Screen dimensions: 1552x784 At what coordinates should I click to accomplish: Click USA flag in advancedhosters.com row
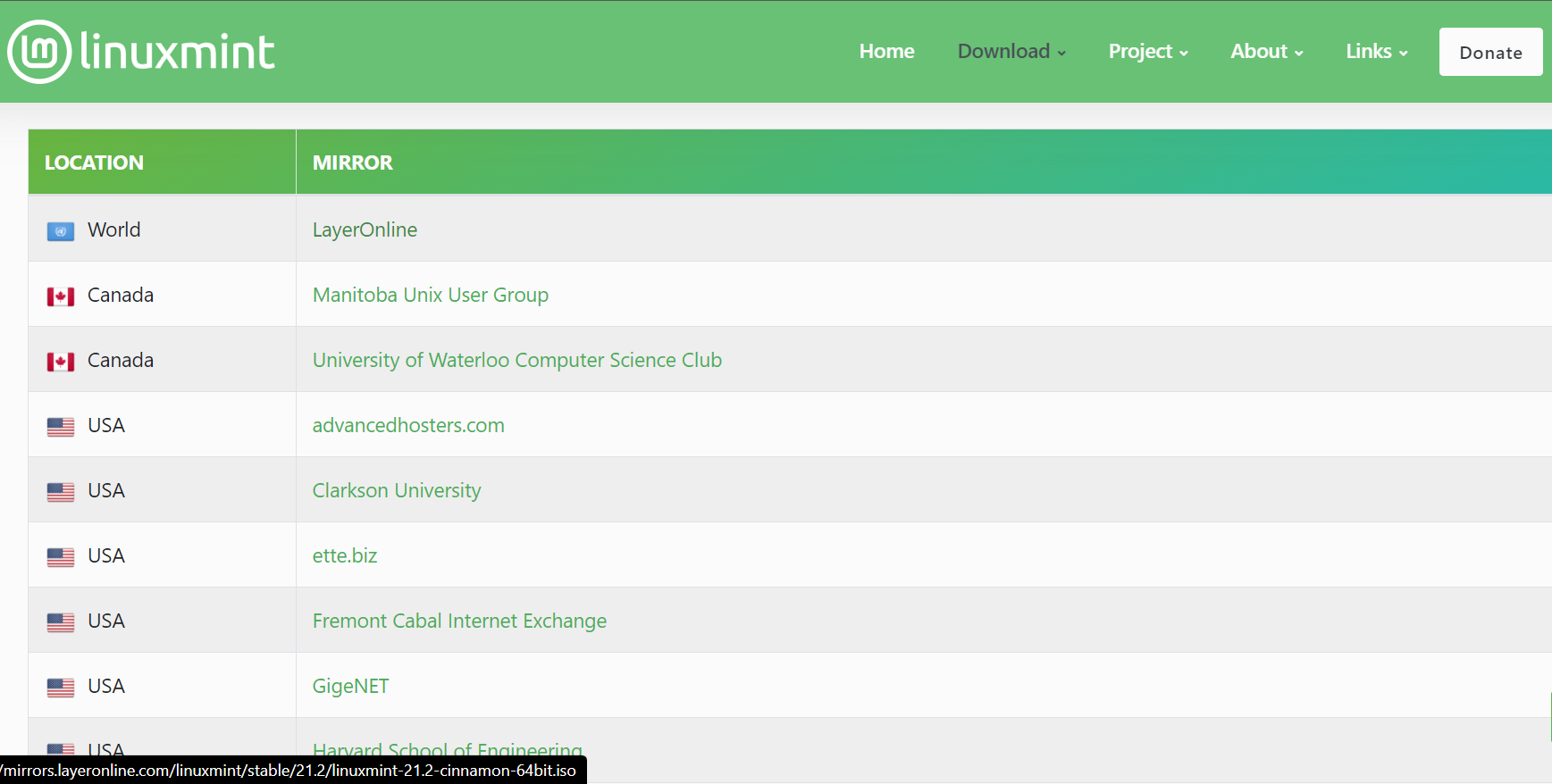pos(61,428)
